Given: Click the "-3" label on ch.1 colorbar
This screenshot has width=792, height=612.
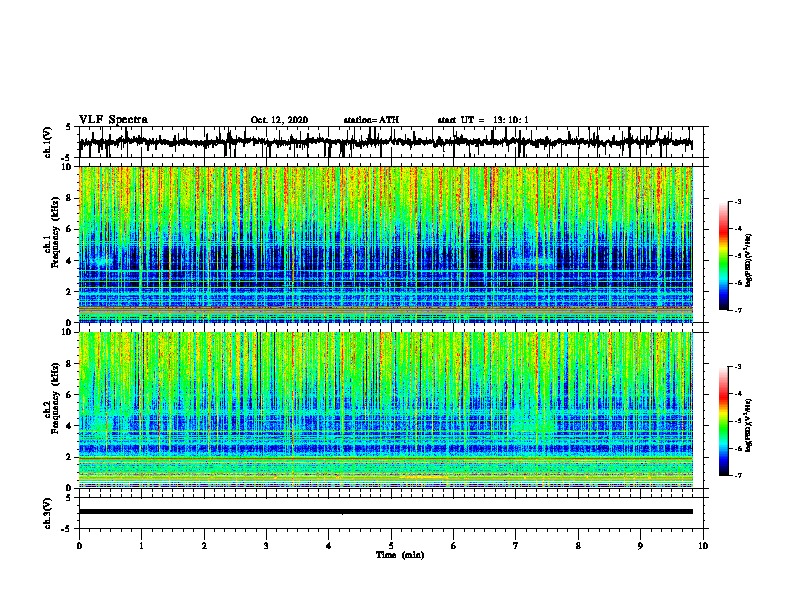Looking at the screenshot, I should coord(737,201).
